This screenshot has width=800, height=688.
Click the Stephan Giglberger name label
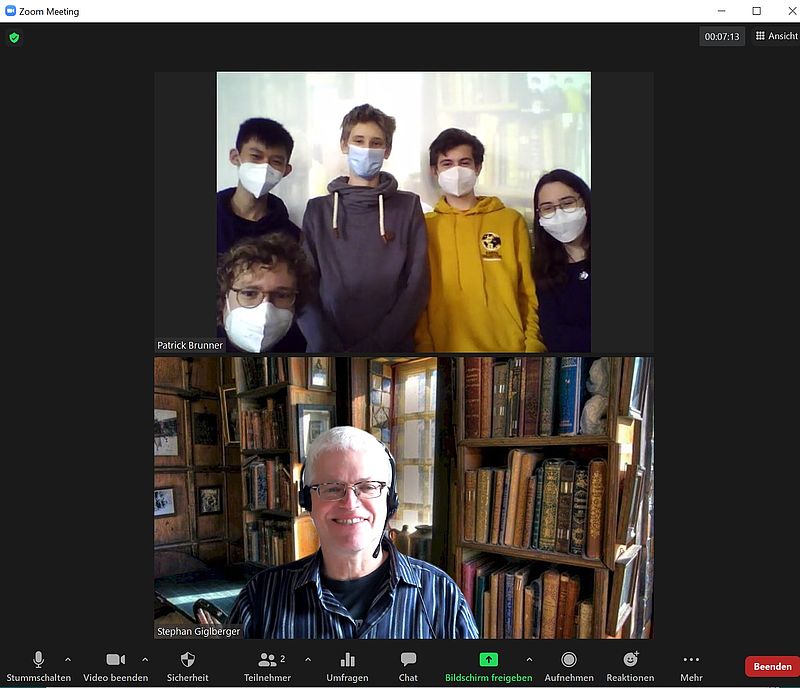click(x=198, y=631)
